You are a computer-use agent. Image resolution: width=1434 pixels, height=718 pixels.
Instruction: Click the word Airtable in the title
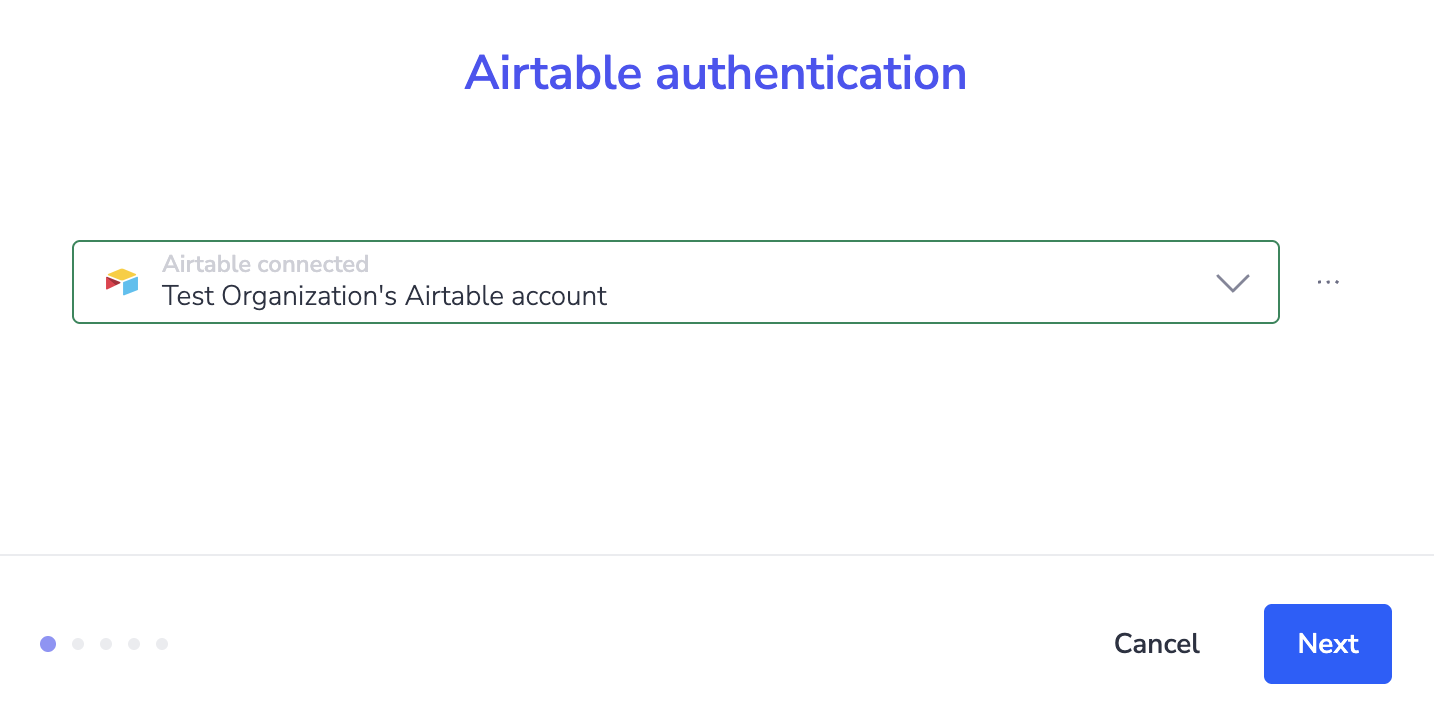click(552, 73)
